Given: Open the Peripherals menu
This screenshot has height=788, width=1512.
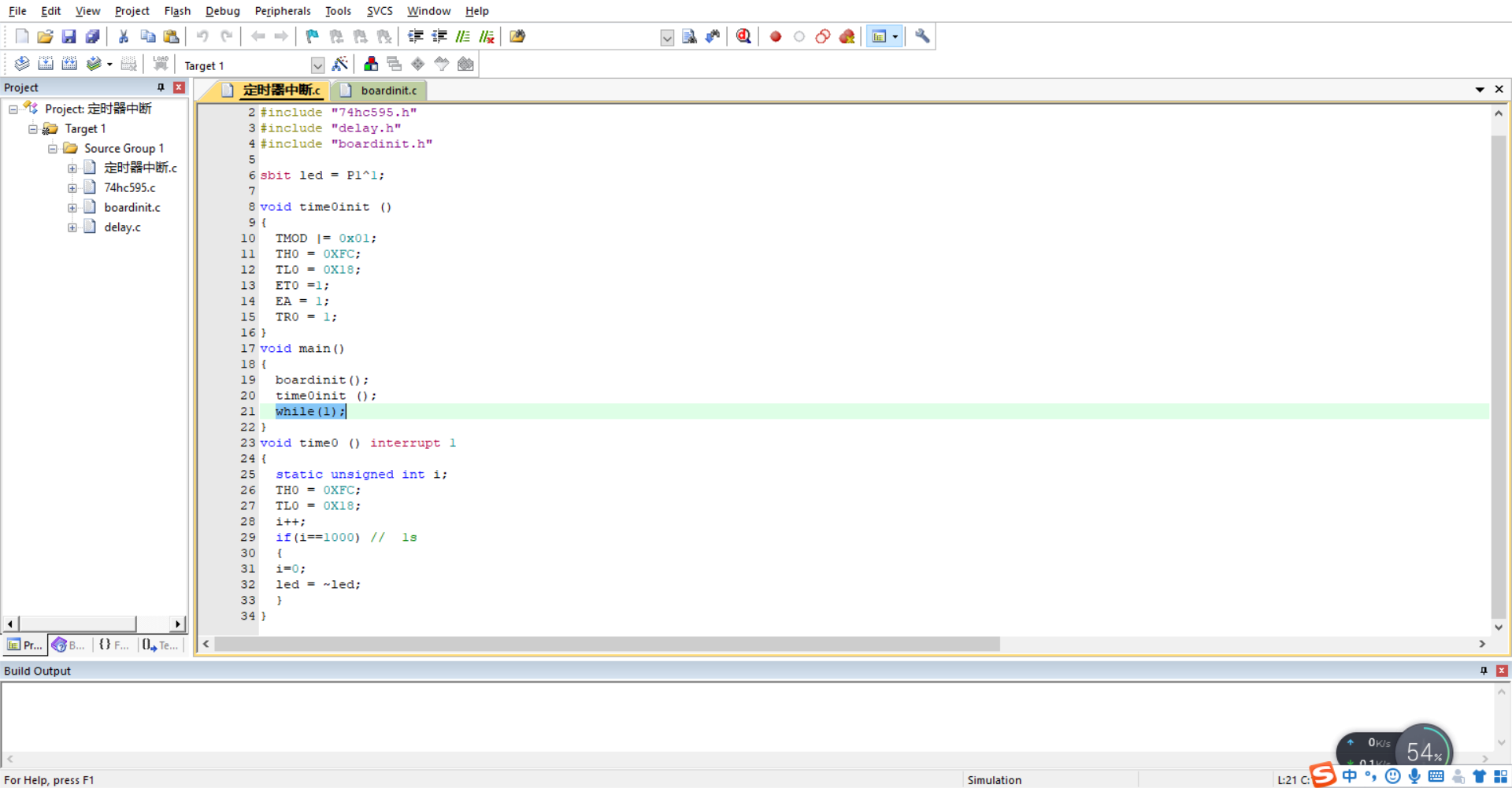Looking at the screenshot, I should [283, 11].
